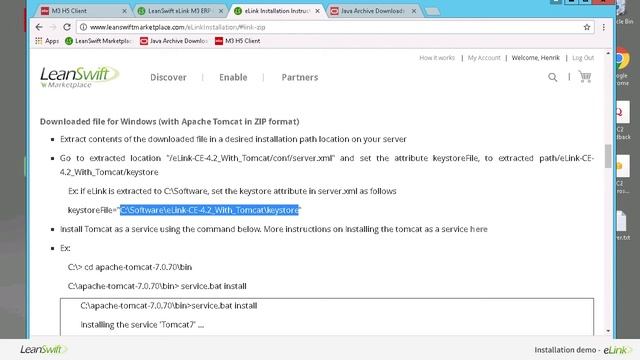640x360 pixels.
Task: Bookmark this page with the star icon
Action: [x=587, y=27]
